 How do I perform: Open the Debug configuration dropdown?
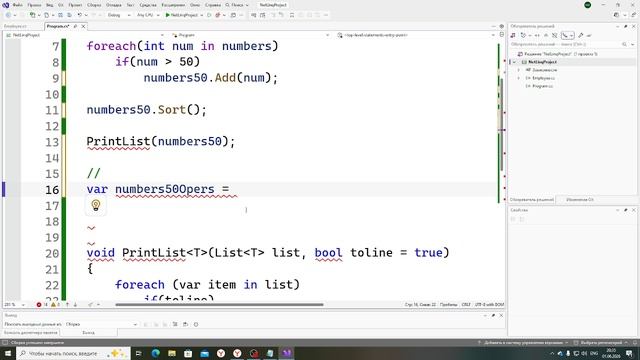pos(119,15)
